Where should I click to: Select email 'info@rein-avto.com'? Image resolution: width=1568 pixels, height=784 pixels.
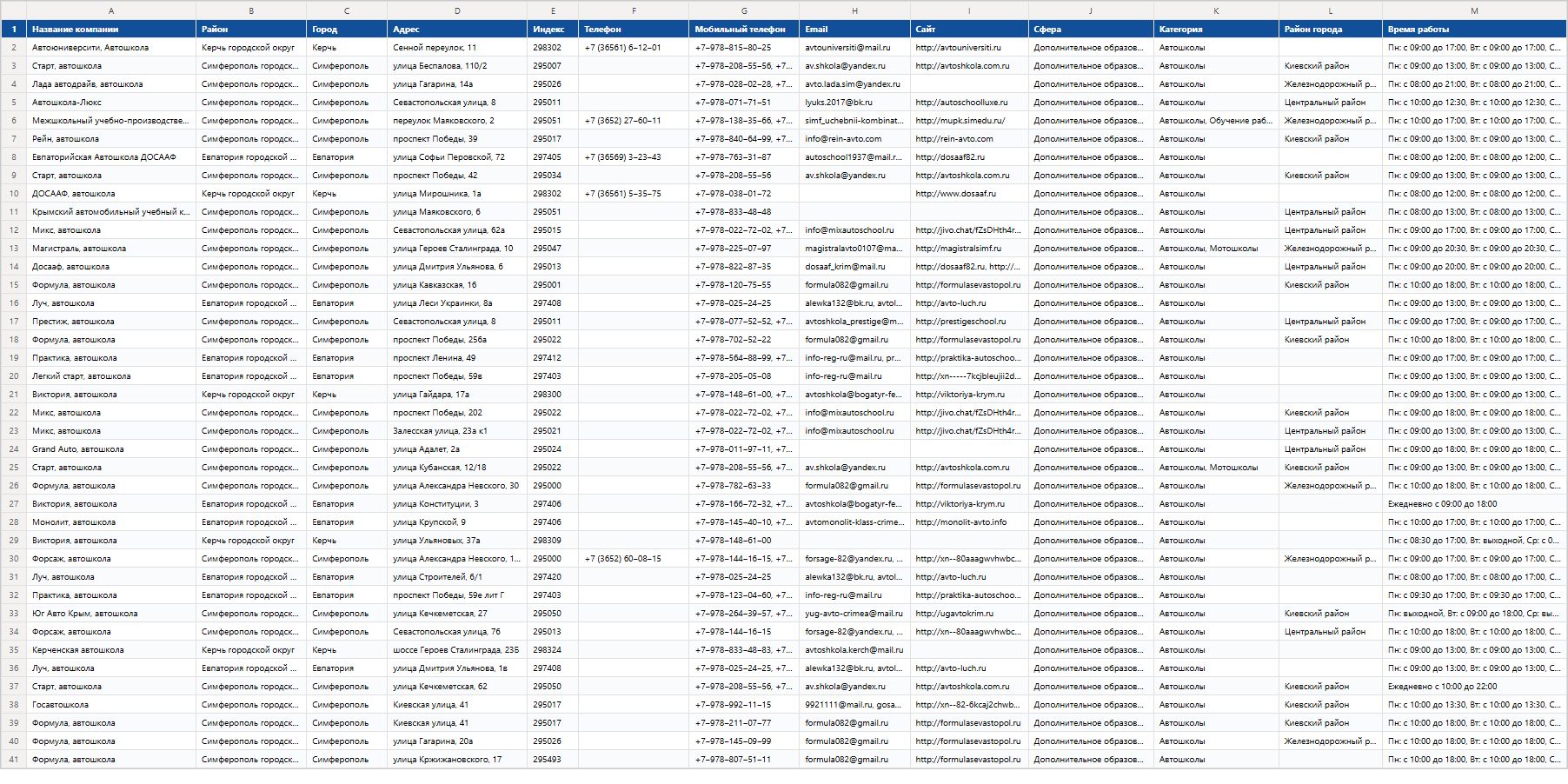click(854, 139)
